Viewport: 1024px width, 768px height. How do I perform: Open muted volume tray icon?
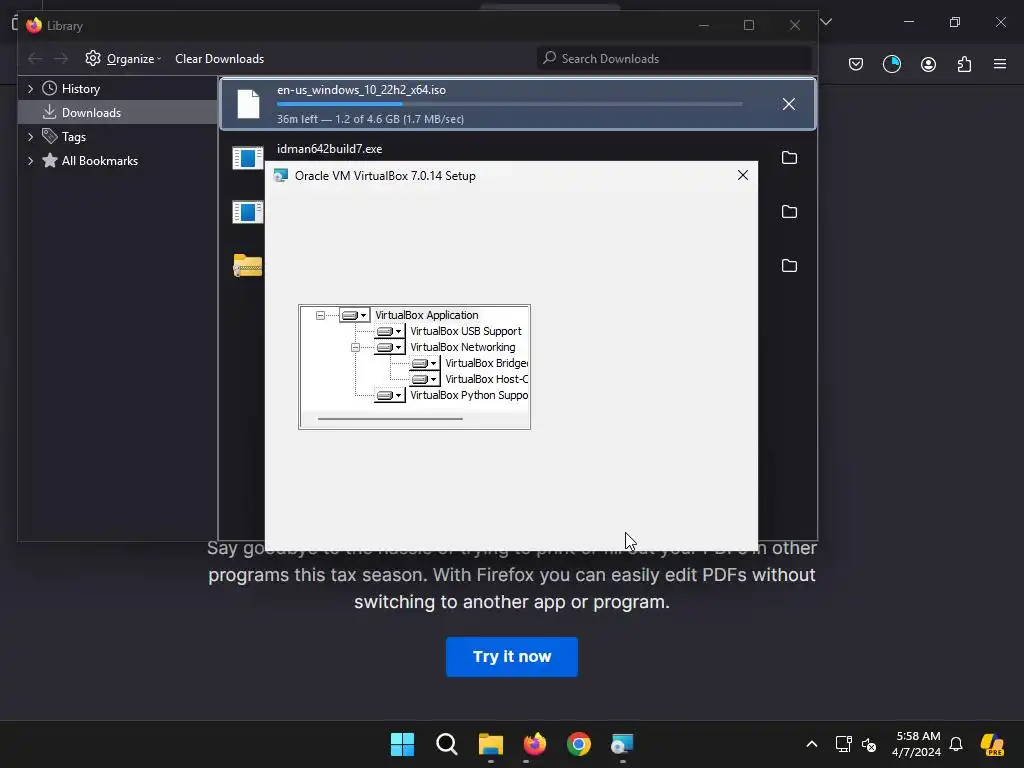click(869, 744)
